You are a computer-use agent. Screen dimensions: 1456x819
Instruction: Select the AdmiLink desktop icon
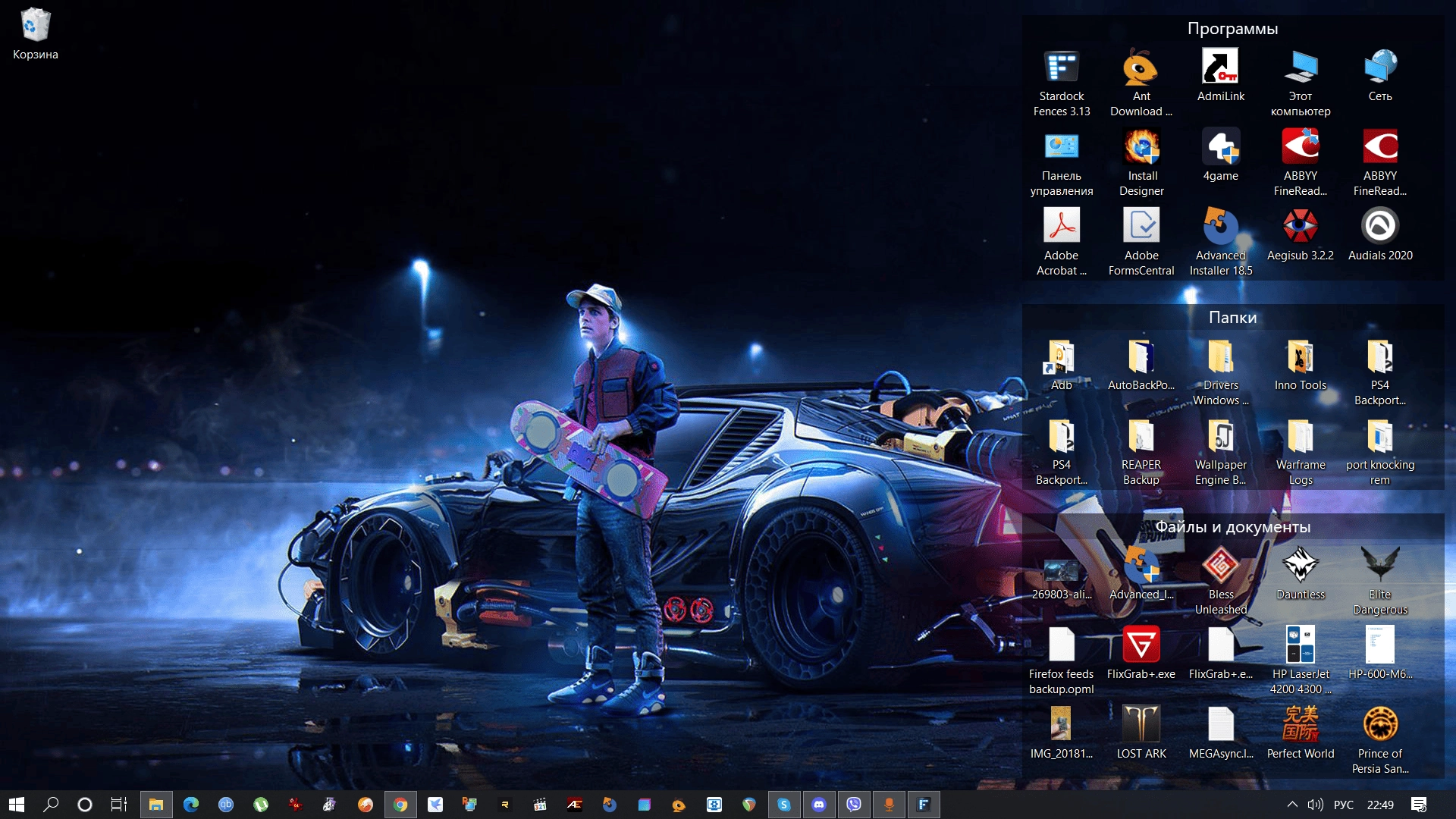pyautogui.click(x=1221, y=76)
